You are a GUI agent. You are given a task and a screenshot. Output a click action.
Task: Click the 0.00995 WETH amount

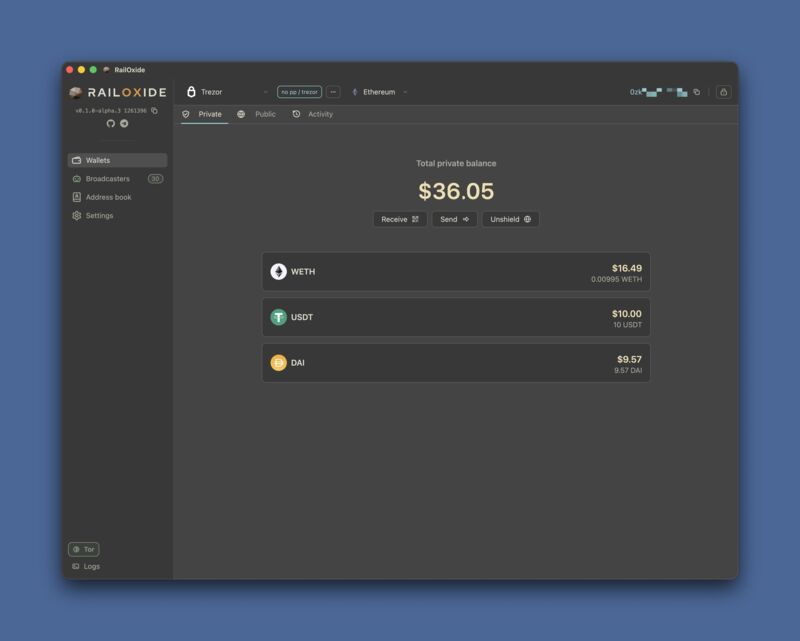pyautogui.click(x=616, y=280)
